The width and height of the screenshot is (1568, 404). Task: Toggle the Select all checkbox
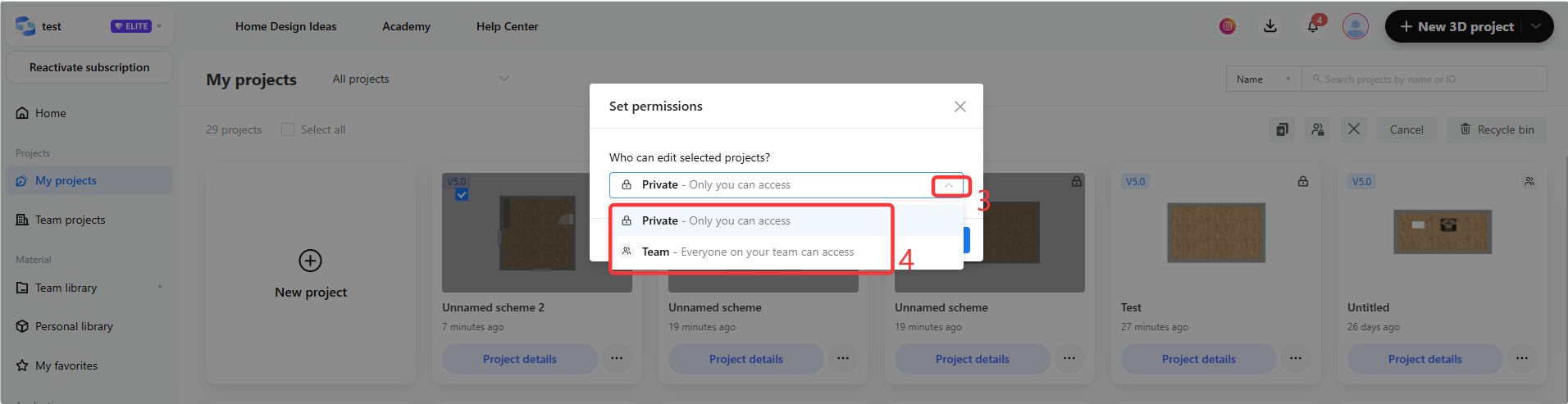click(x=288, y=129)
